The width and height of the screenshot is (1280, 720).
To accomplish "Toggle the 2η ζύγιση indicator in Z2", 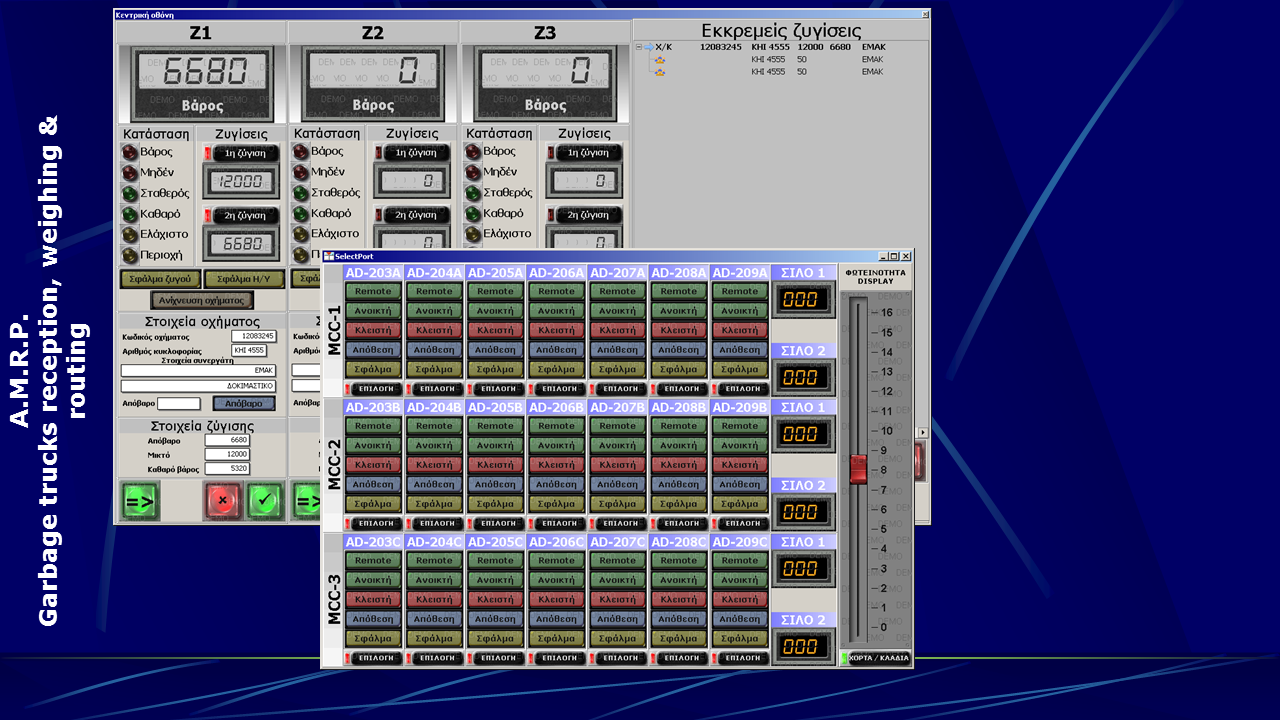I will 414,215.
